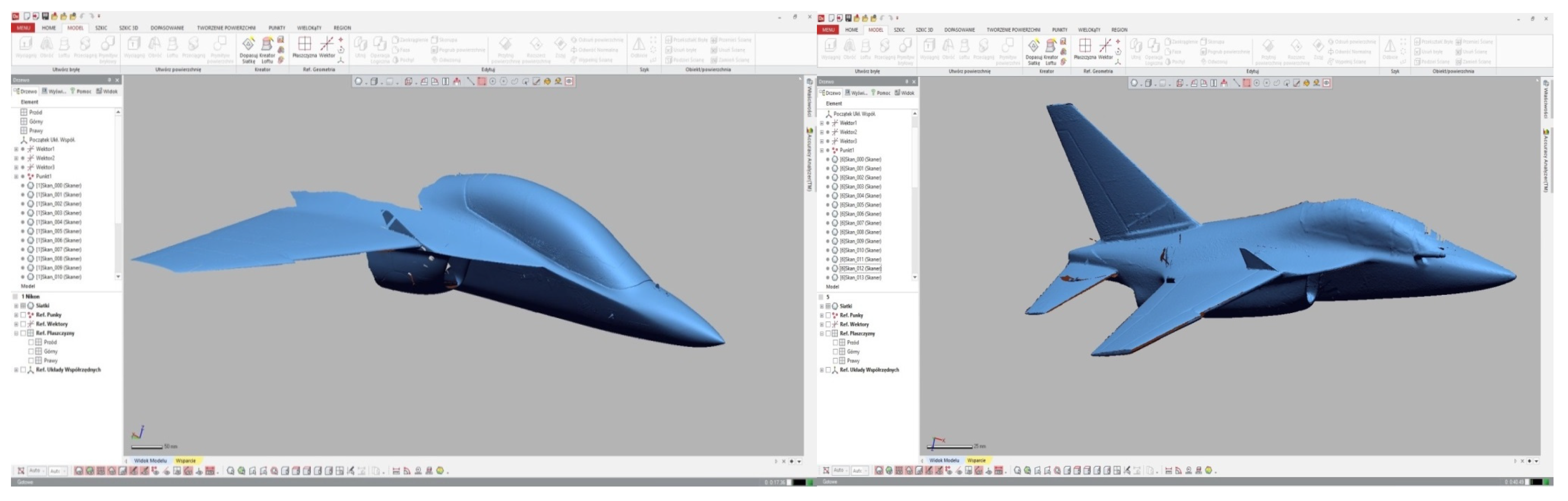Open DOPASOWANIE ribbon tab in left window
The image size is (1568, 501).
(167, 28)
